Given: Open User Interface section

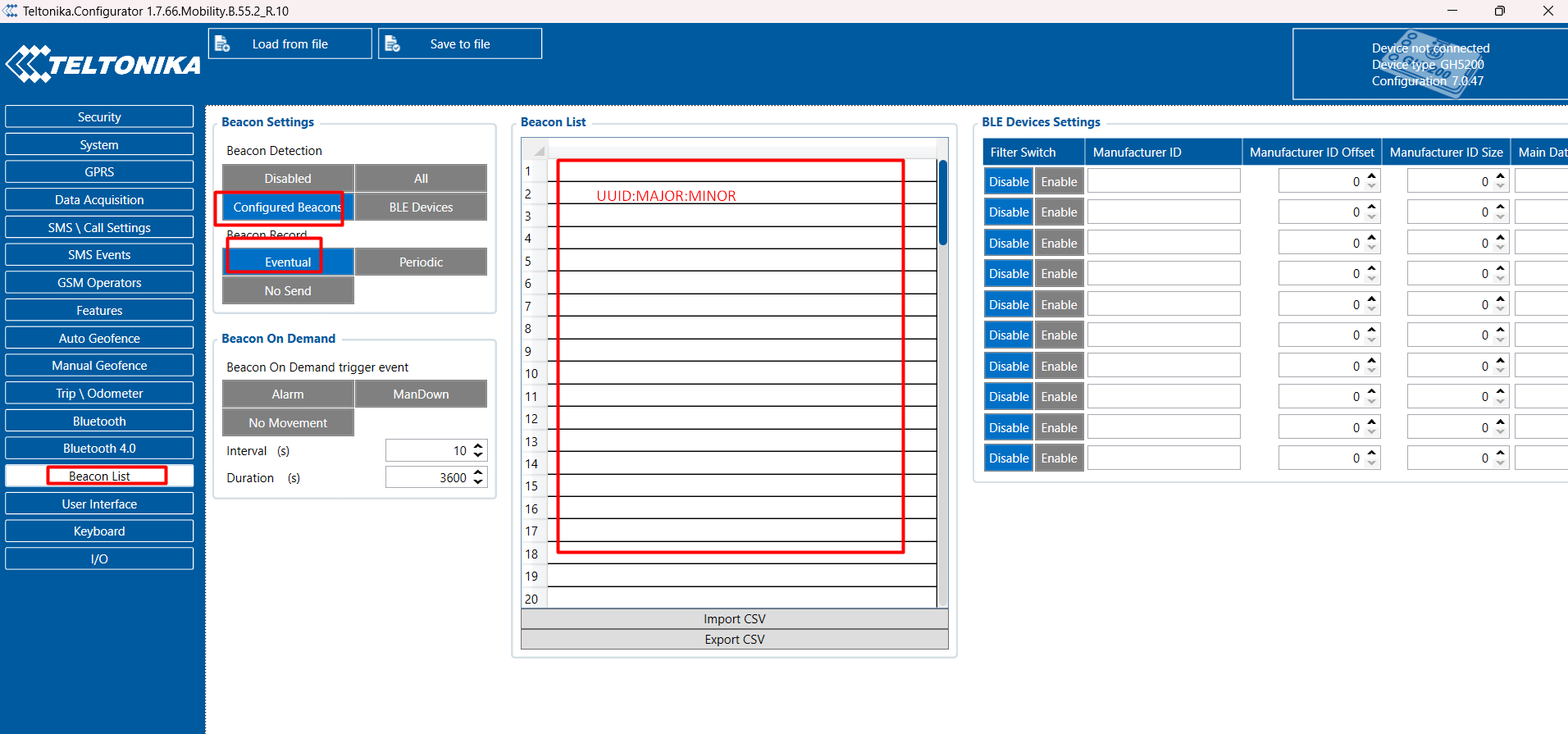Looking at the screenshot, I should pyautogui.click(x=99, y=504).
